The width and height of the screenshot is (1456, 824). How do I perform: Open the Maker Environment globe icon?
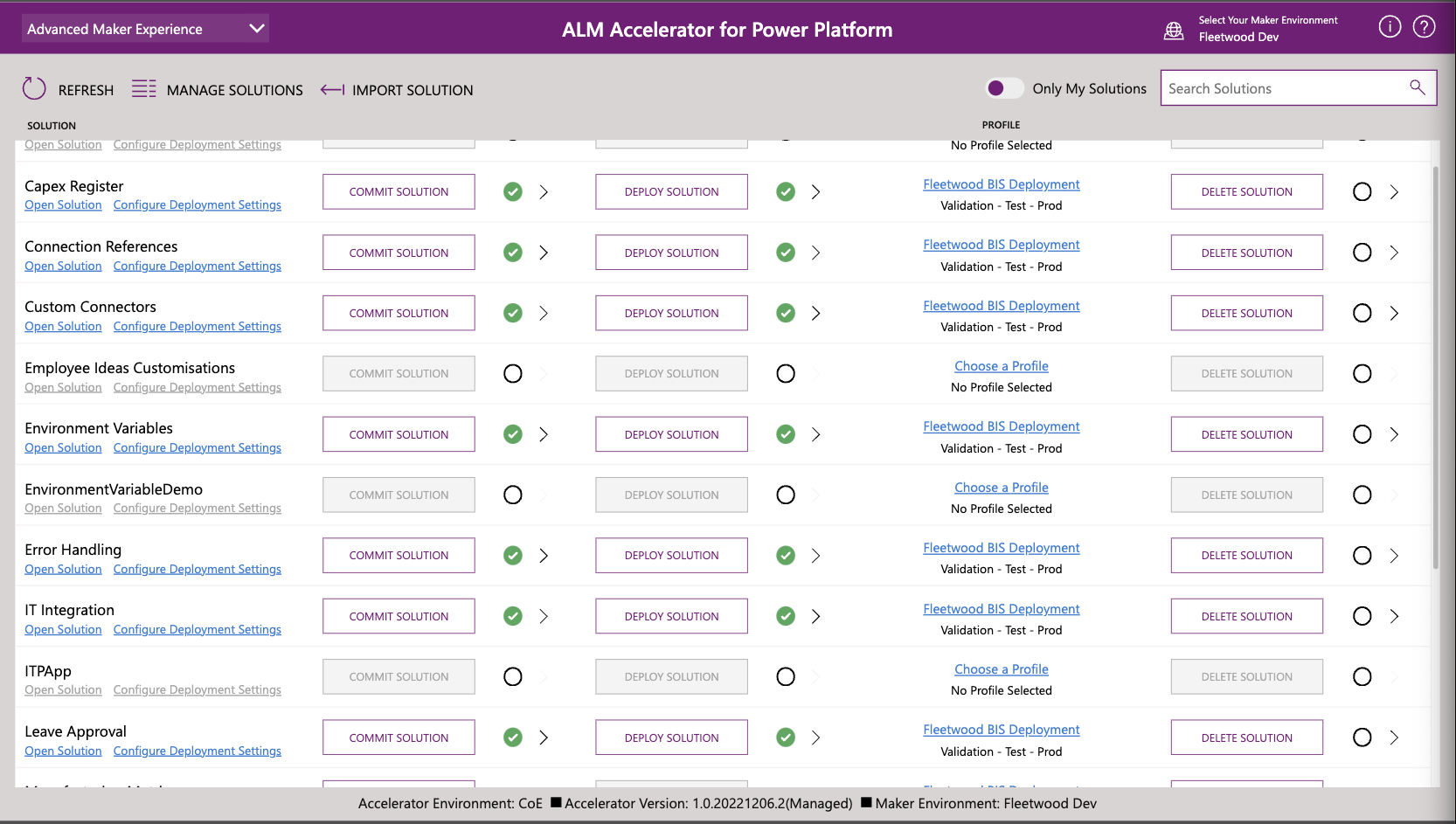[1174, 29]
